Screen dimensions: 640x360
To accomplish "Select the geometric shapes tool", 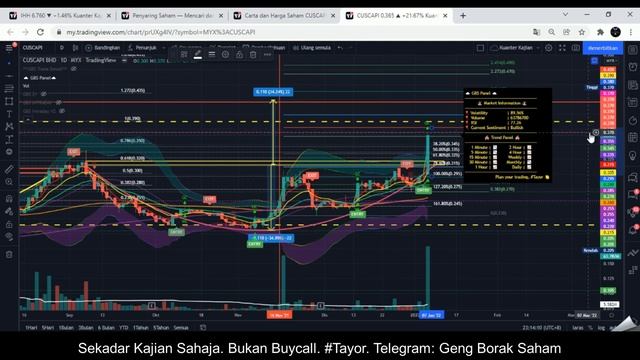I will coord(9,101).
